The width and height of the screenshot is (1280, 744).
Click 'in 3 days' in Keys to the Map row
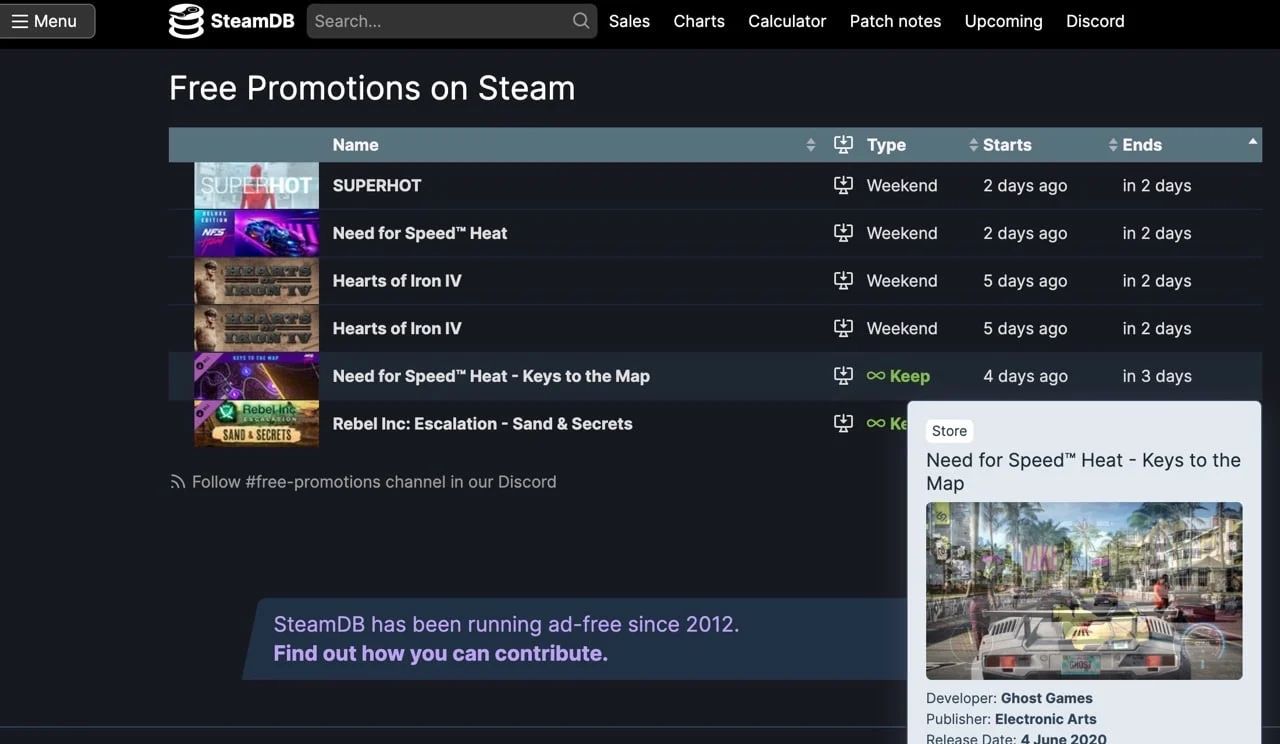point(1157,376)
